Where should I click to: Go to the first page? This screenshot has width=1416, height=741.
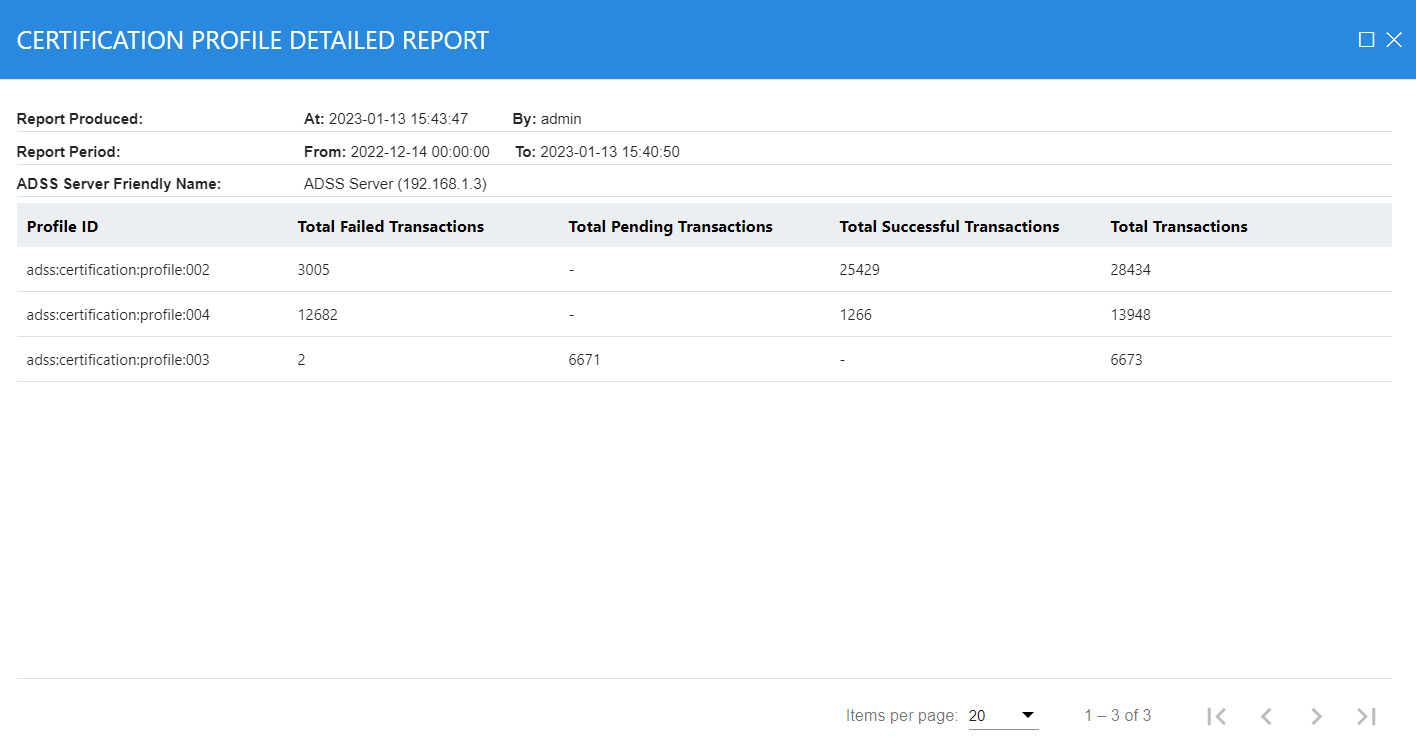(1216, 716)
